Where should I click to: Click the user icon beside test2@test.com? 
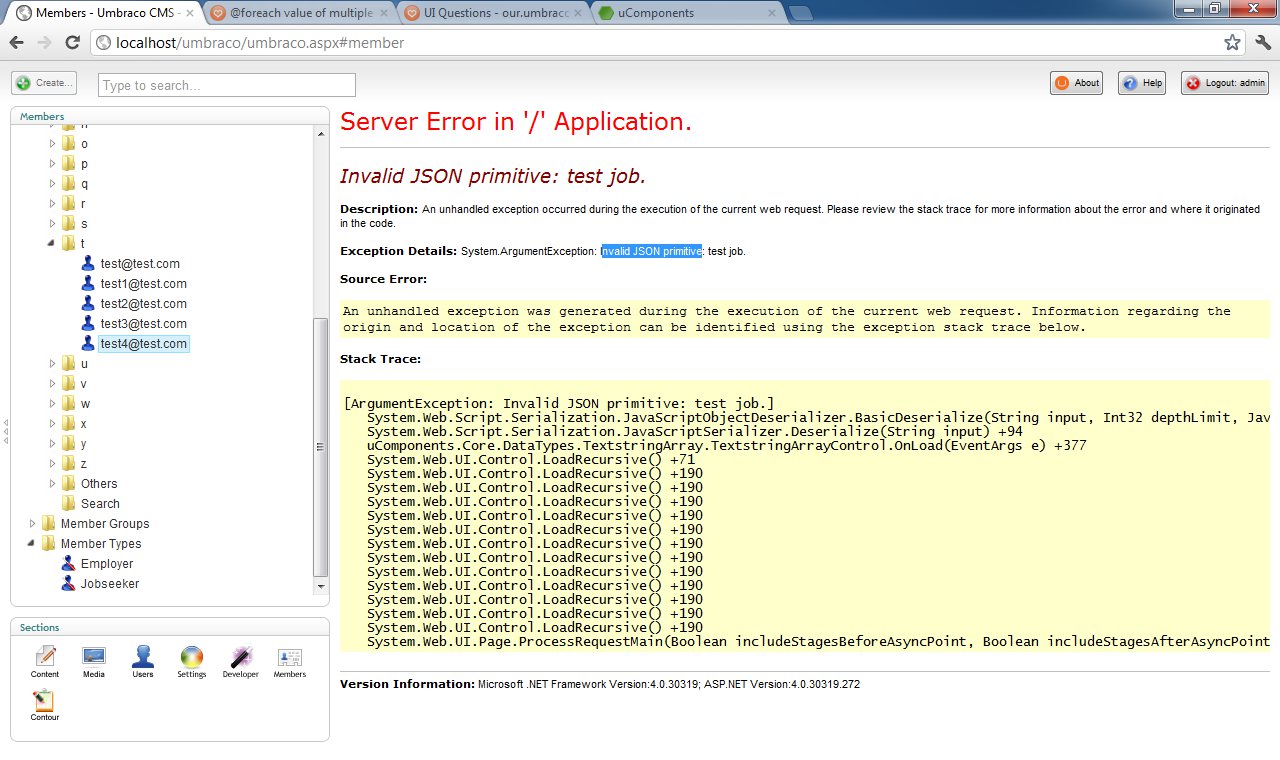click(x=88, y=304)
